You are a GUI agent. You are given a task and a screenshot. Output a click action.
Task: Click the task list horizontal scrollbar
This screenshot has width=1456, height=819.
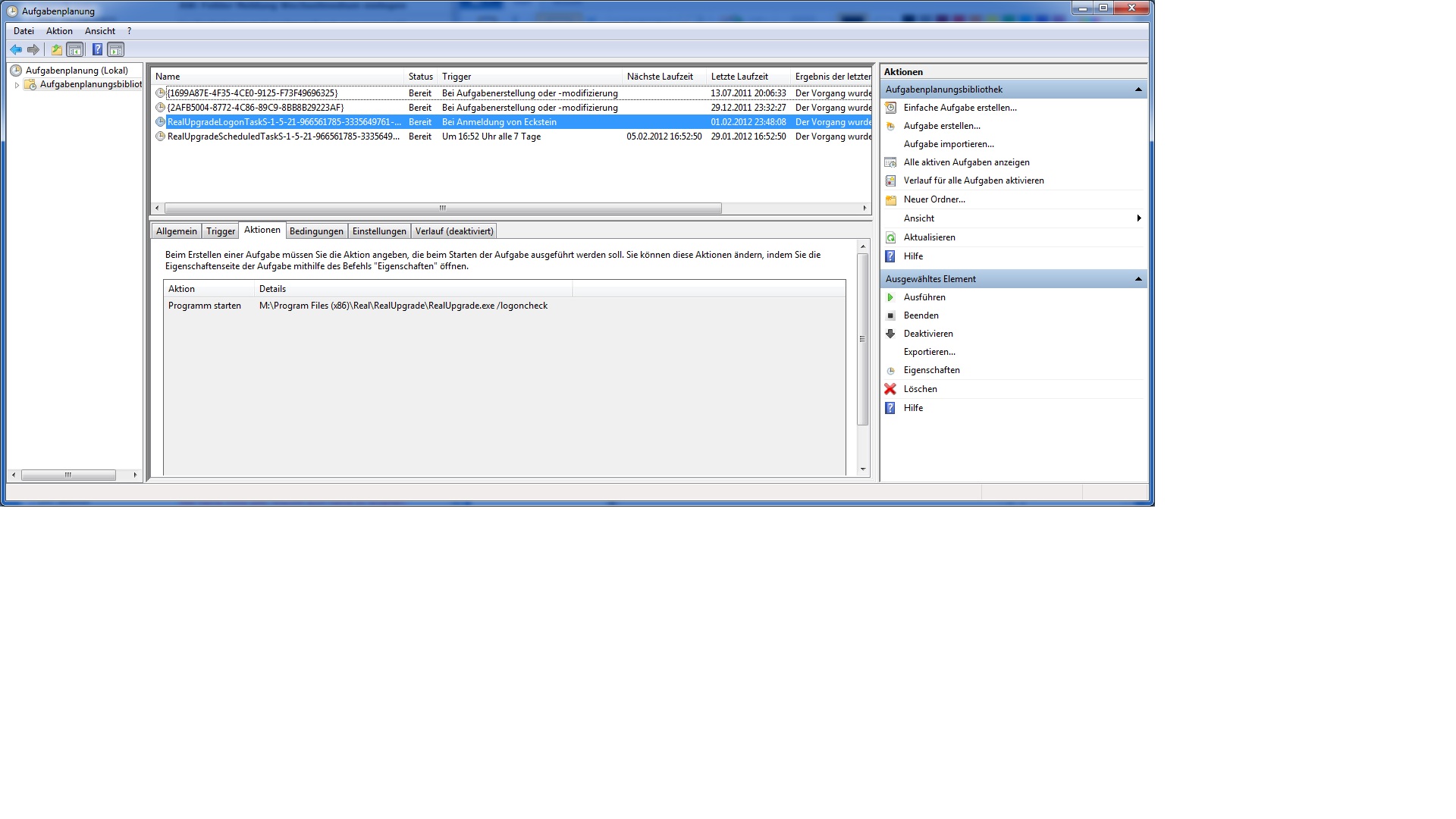coord(443,208)
